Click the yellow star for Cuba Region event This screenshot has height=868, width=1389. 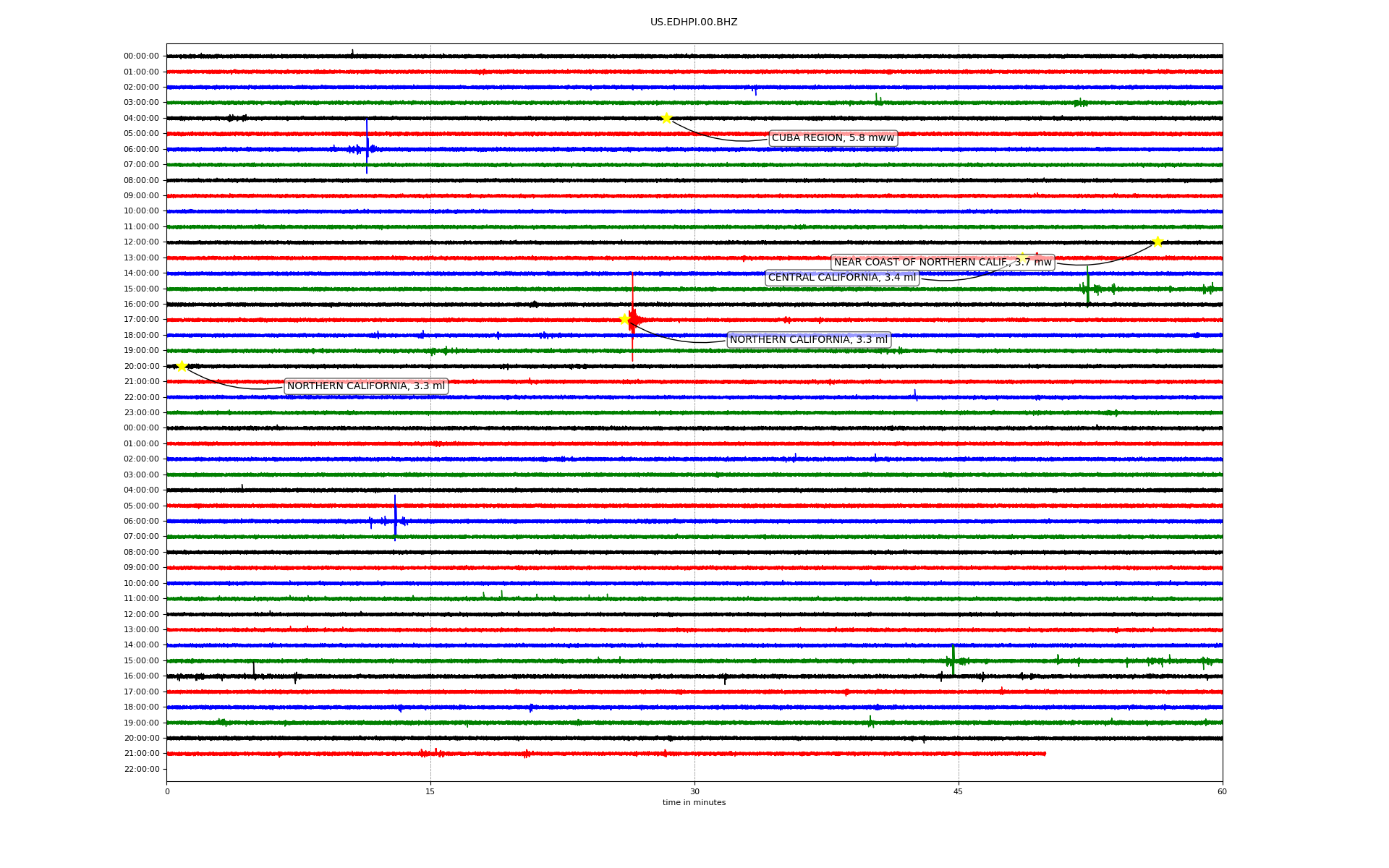(x=666, y=118)
